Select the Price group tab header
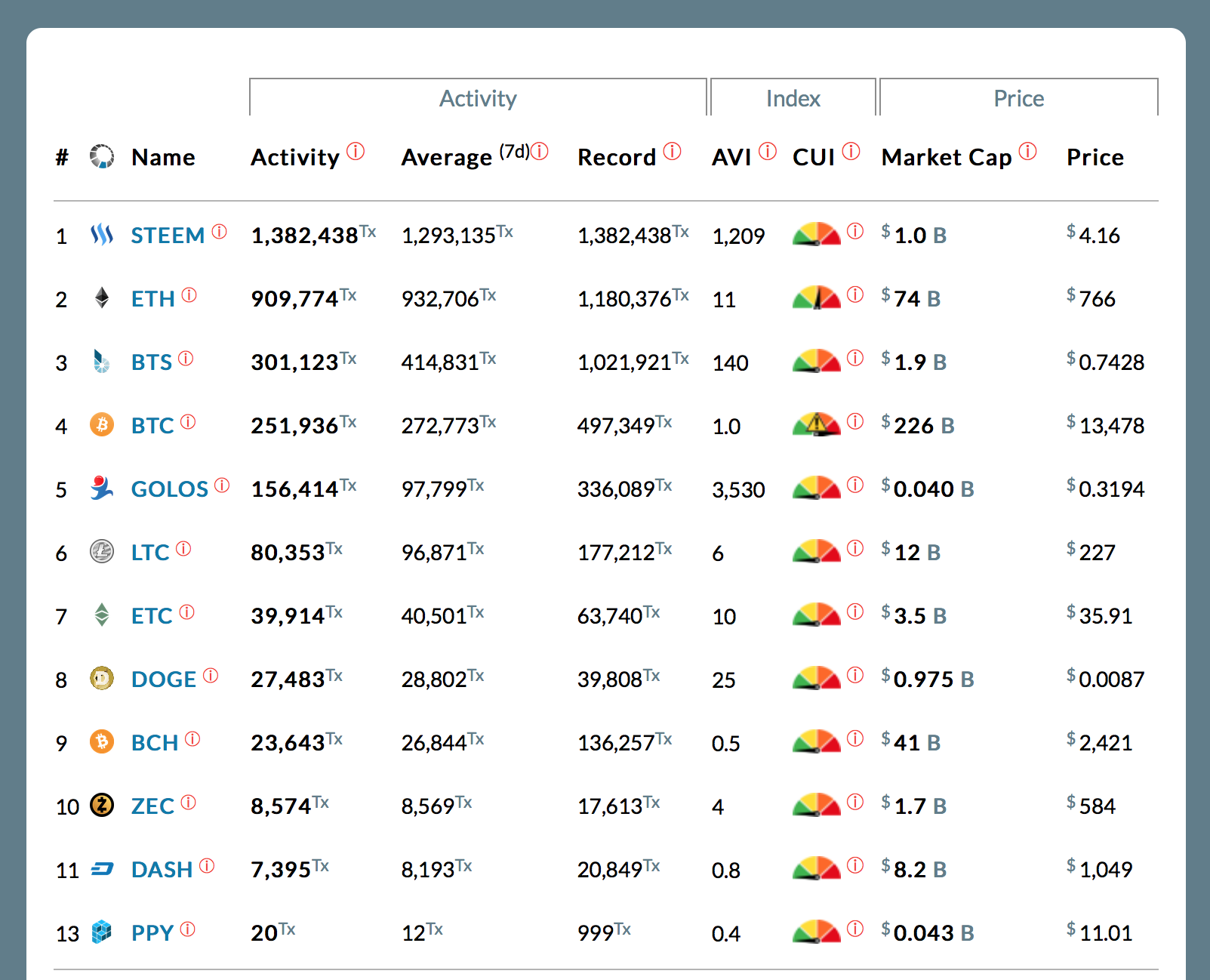Screen dimensions: 1210x980 1018,97
